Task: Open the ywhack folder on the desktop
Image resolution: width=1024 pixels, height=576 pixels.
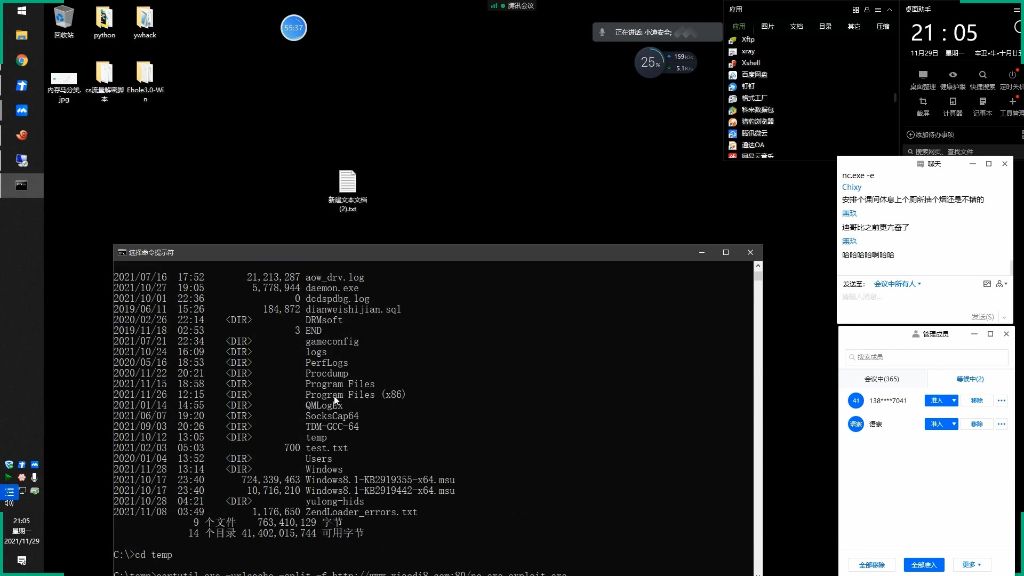Action: coord(144,22)
